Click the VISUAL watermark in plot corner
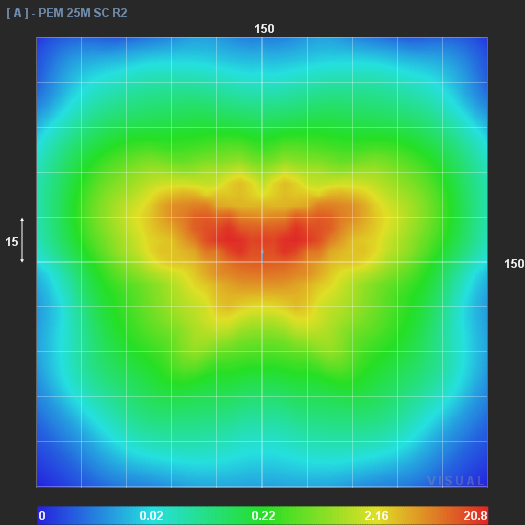This screenshot has height=525, width=525. coord(456,481)
